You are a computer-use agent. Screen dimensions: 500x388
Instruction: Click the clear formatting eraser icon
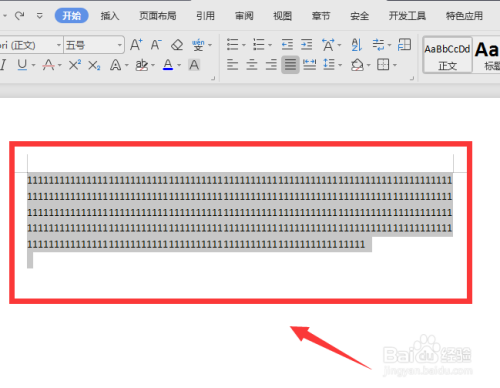pyautogui.click(x=177, y=45)
